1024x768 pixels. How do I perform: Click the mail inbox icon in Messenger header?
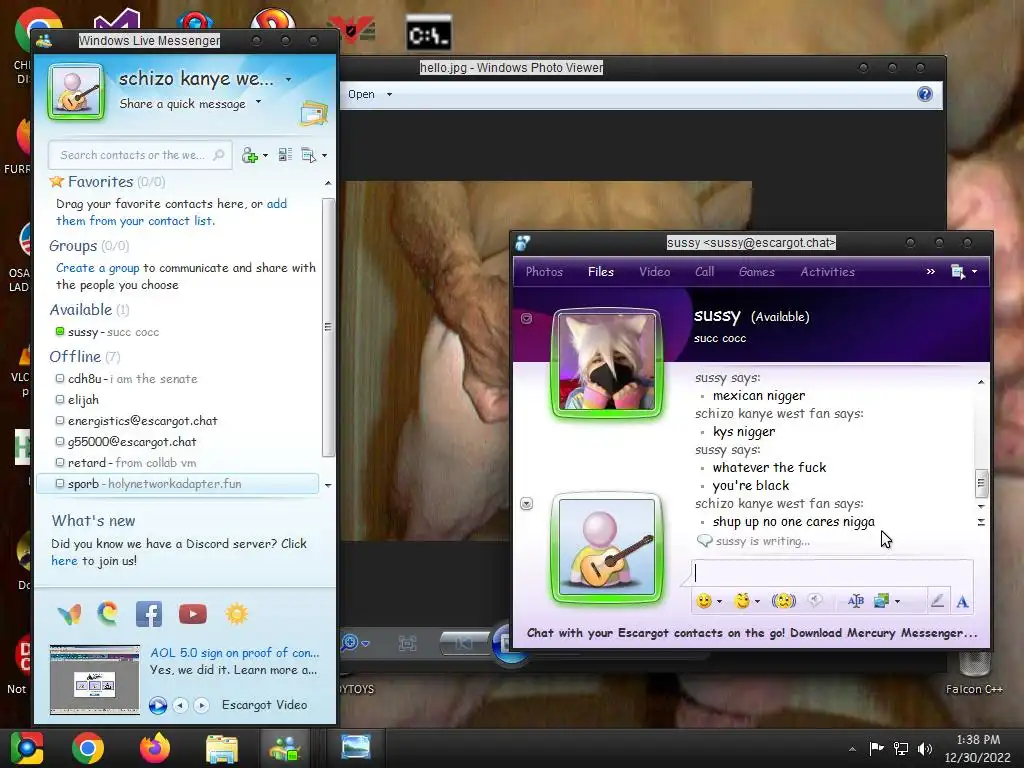click(x=313, y=114)
